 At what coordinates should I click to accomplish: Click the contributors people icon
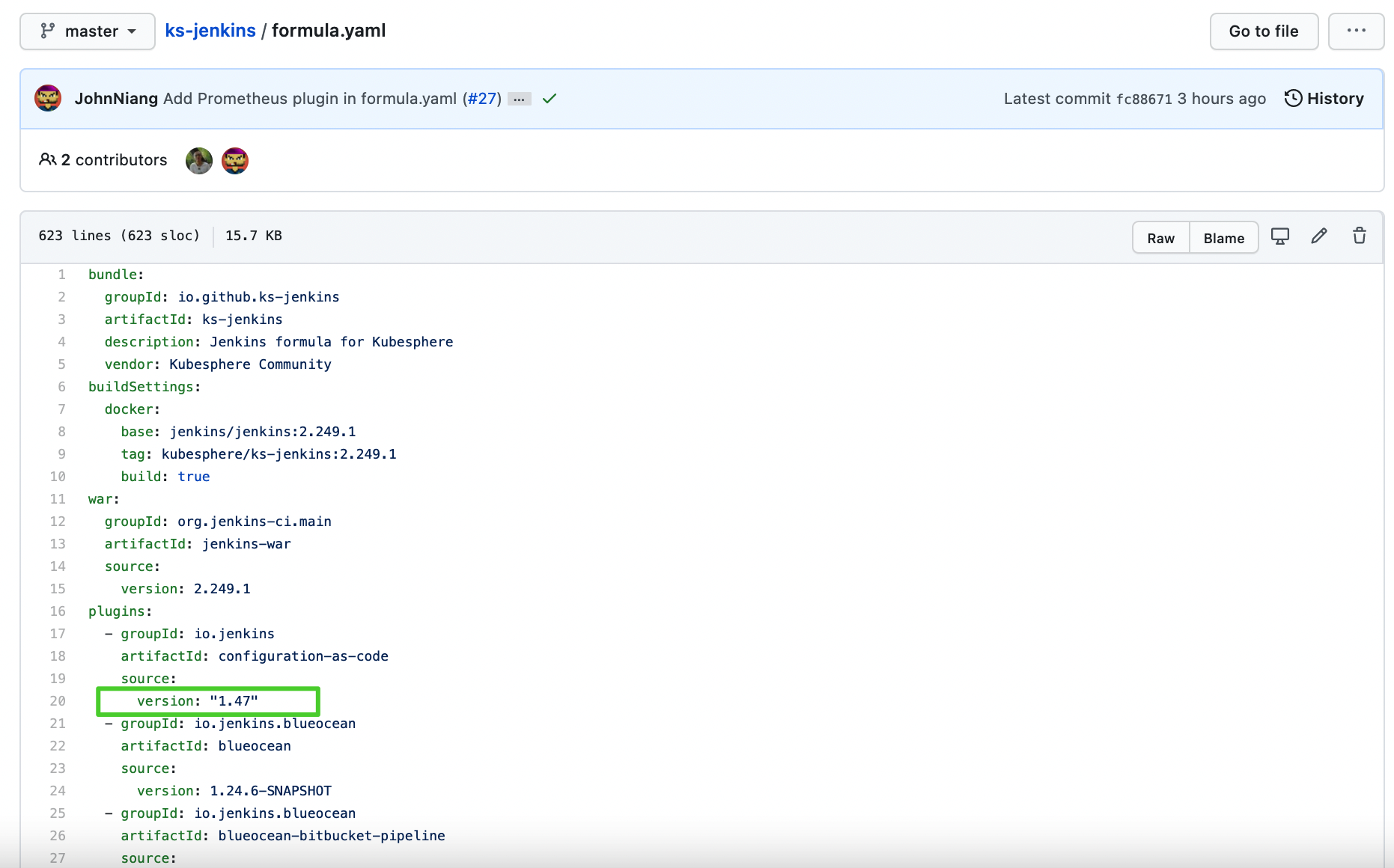pos(47,159)
